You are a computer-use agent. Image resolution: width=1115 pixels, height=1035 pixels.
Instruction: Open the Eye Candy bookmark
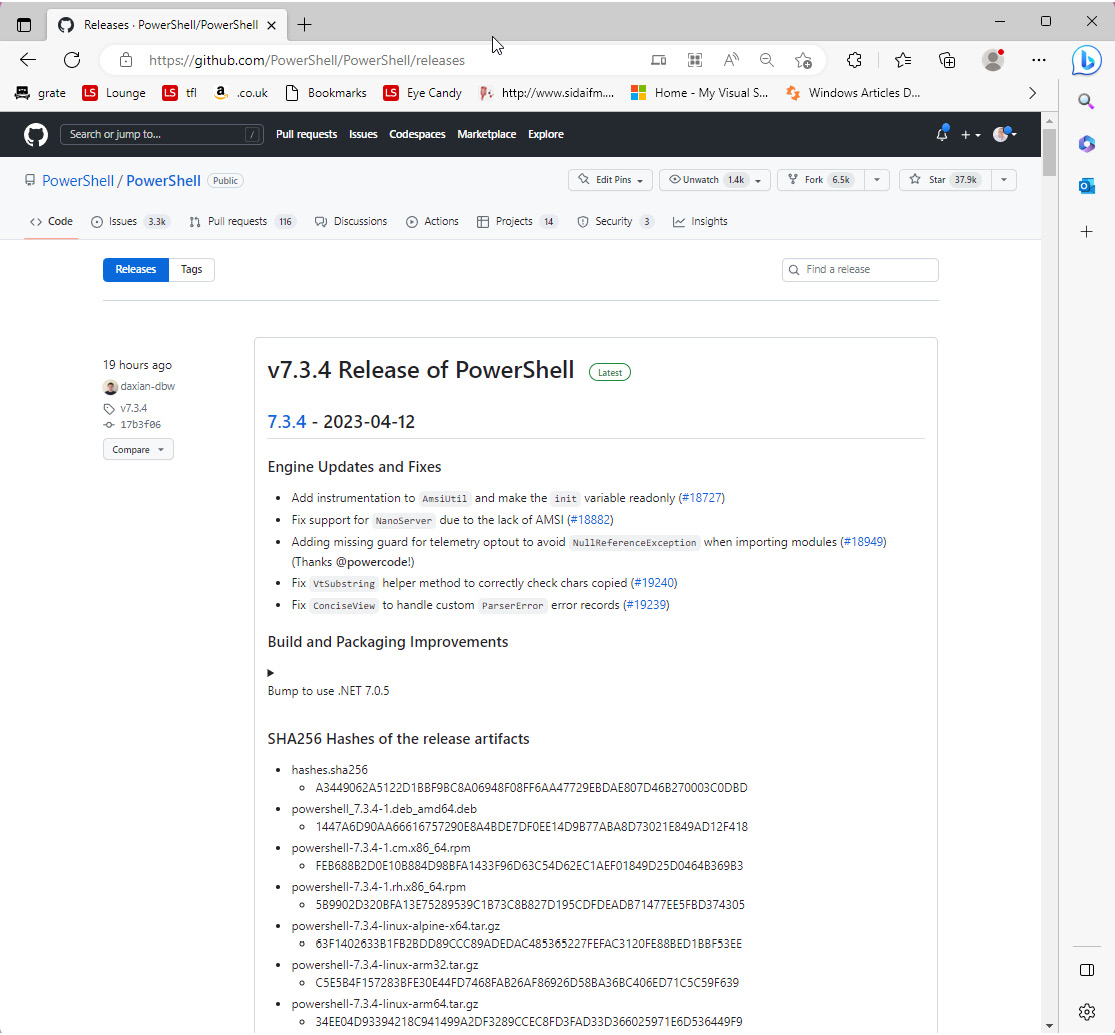422,93
